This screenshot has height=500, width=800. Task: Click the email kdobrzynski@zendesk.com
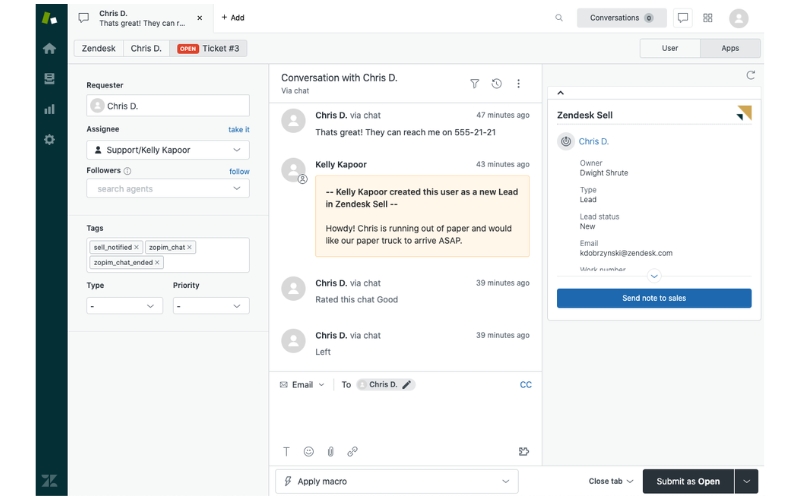(626, 253)
